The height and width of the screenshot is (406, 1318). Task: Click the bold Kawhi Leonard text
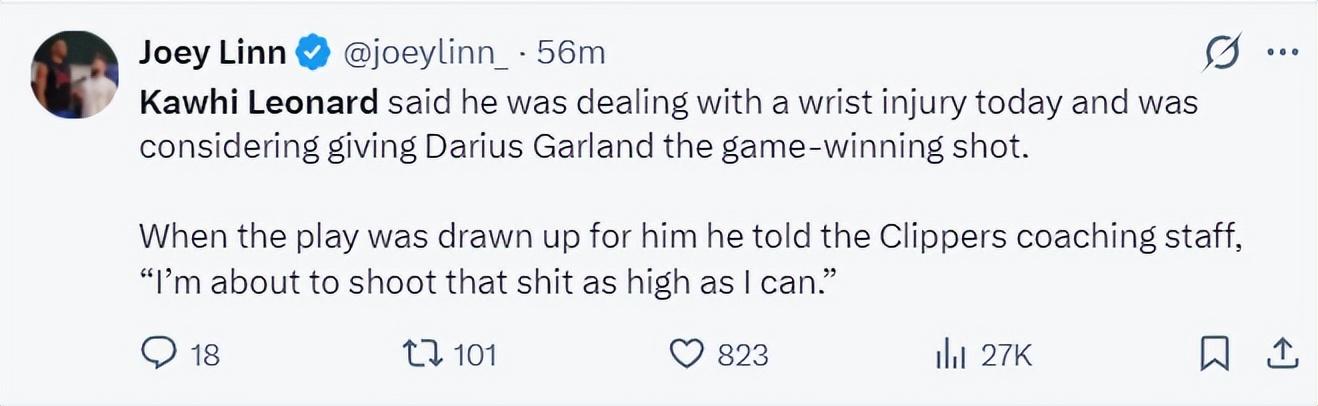coord(259,103)
